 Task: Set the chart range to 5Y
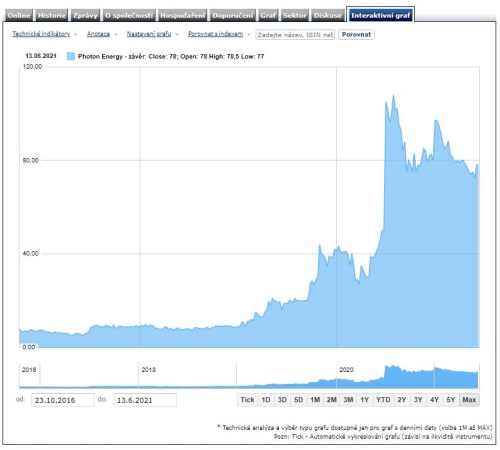(451, 400)
